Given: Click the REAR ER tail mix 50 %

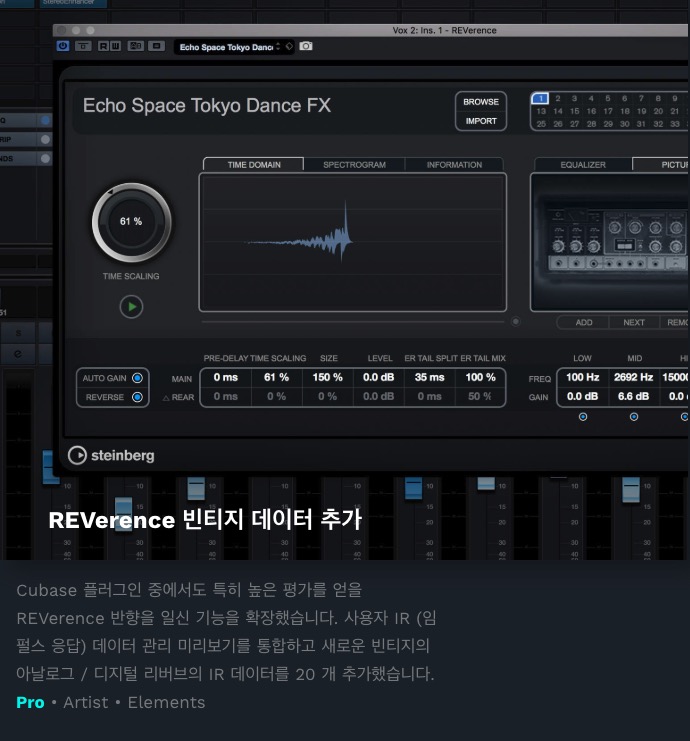Looking at the screenshot, I should [x=480, y=396].
